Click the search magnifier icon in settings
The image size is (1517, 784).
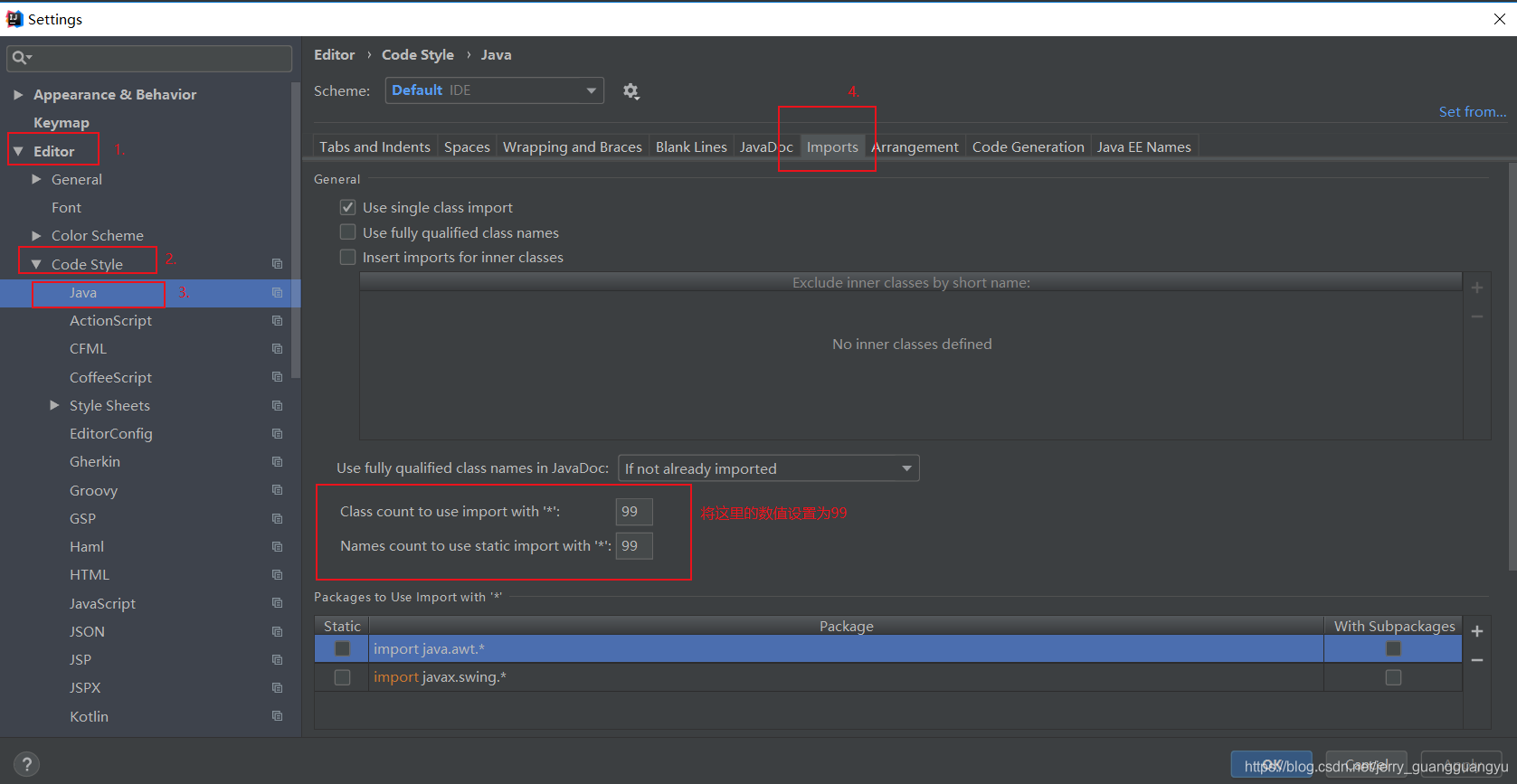18,58
